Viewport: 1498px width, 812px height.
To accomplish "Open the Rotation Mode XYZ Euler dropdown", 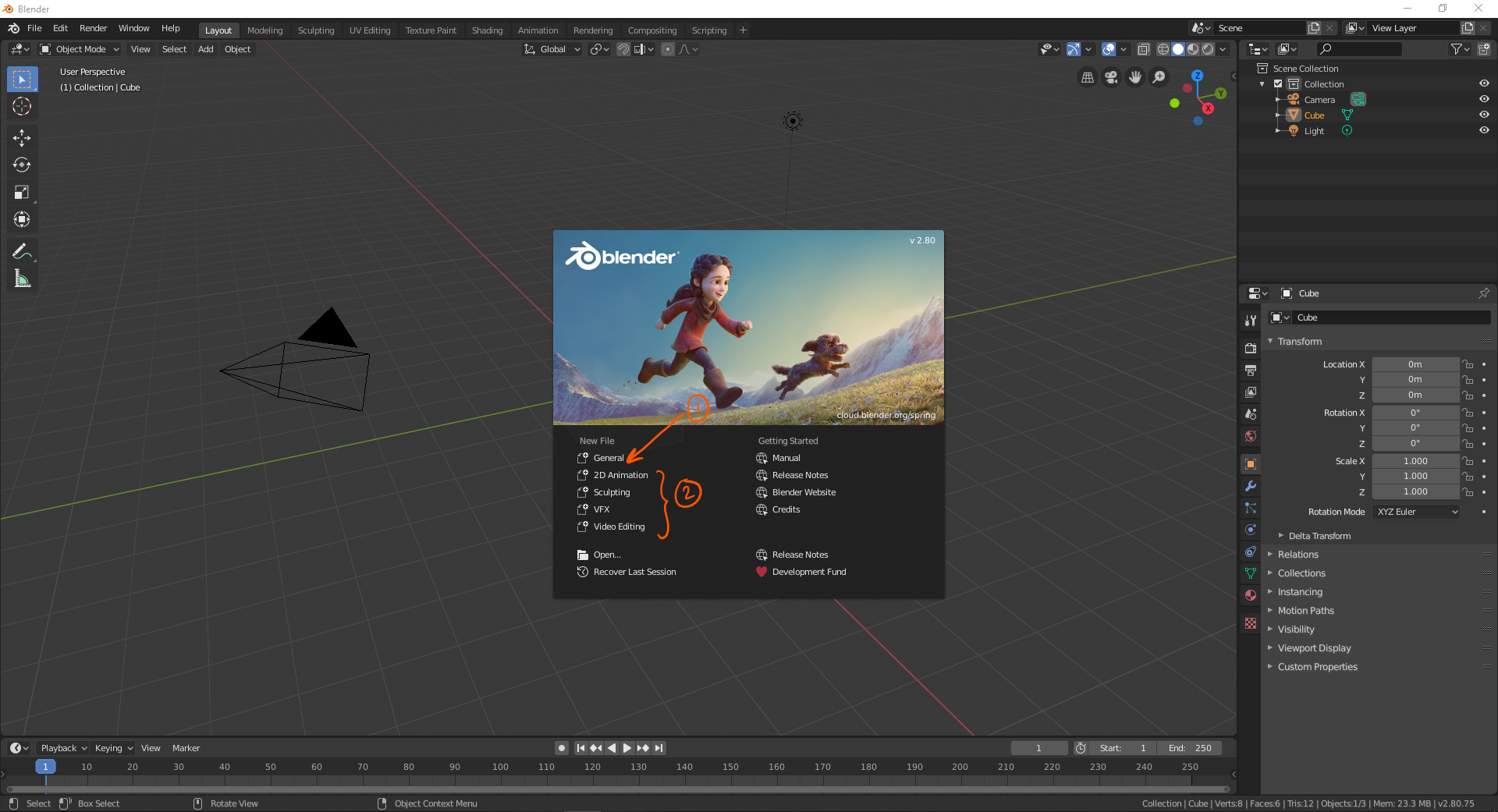I will [x=1416, y=512].
